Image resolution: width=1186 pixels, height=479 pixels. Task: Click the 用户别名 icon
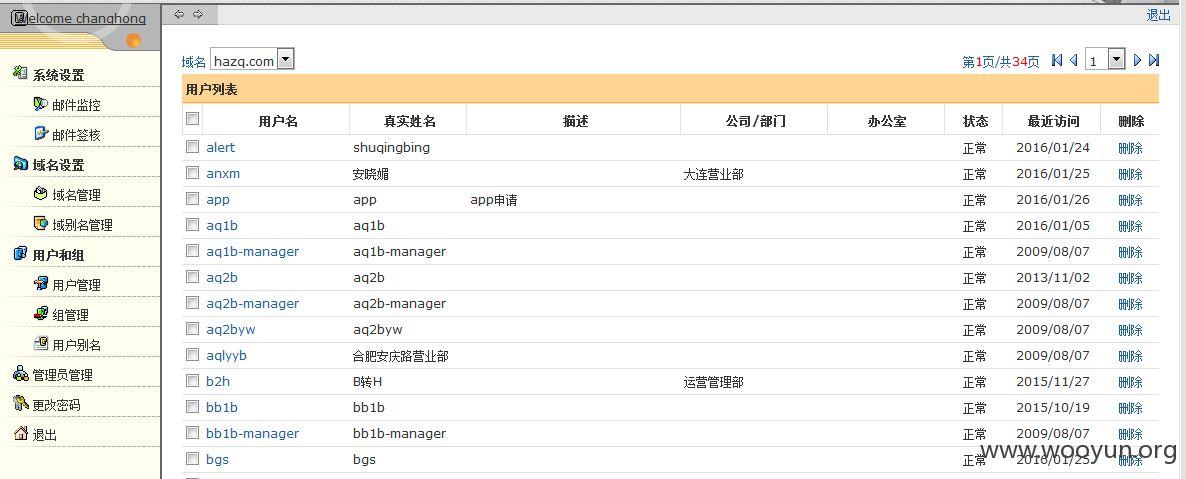(x=41, y=344)
